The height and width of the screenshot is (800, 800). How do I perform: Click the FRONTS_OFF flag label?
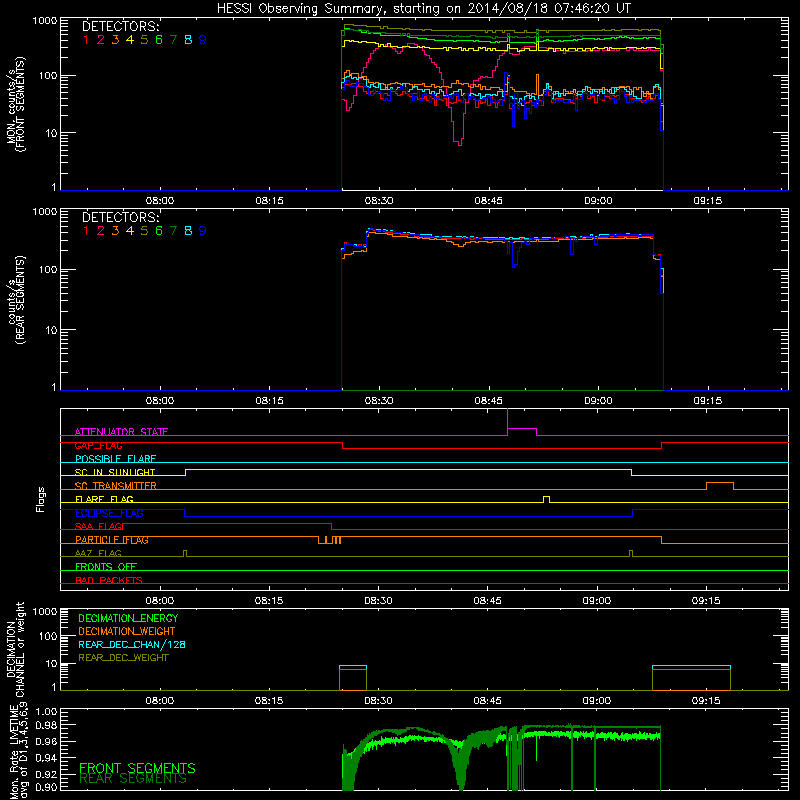pos(106,567)
